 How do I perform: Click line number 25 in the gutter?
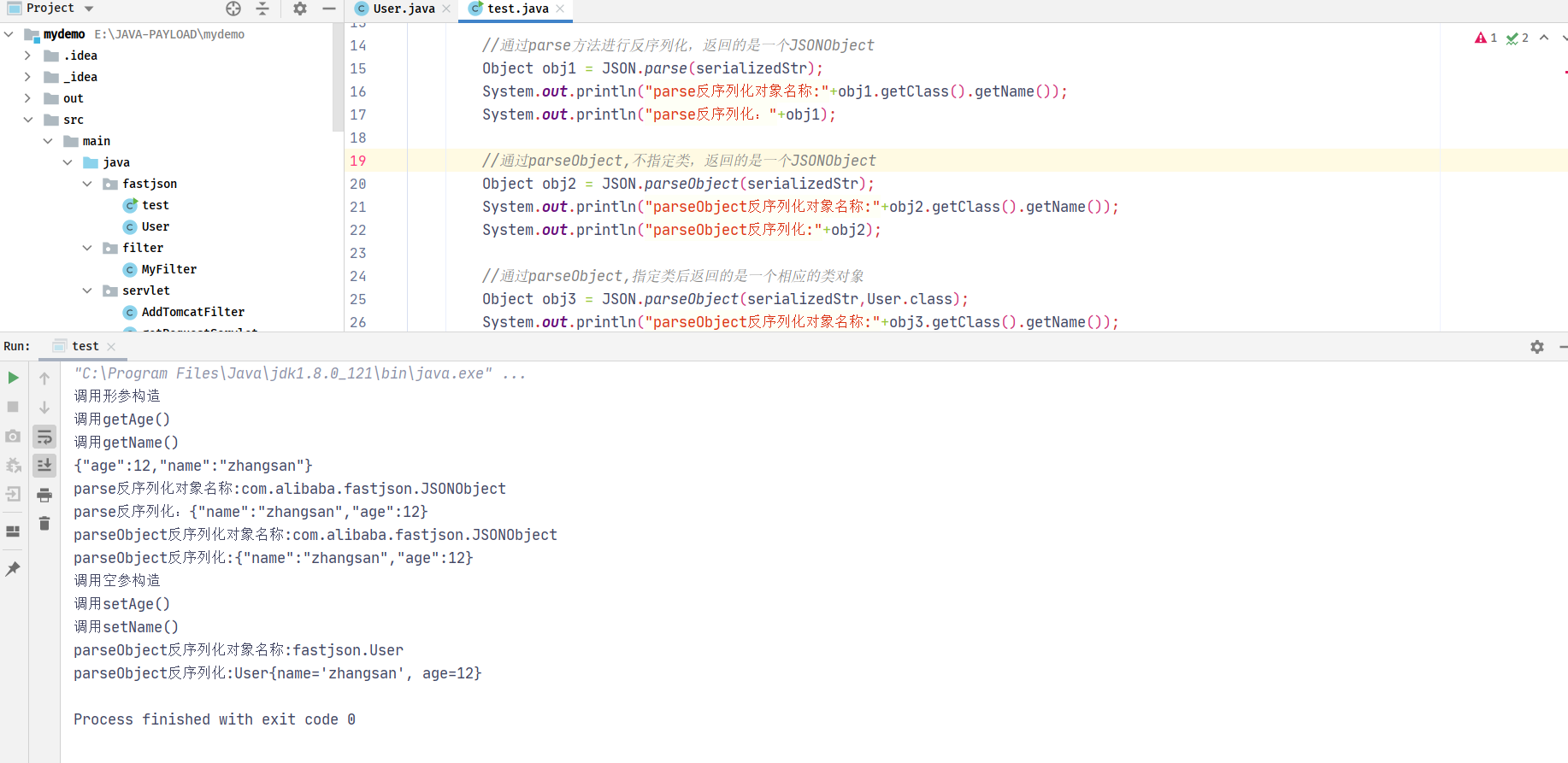pyautogui.click(x=358, y=299)
